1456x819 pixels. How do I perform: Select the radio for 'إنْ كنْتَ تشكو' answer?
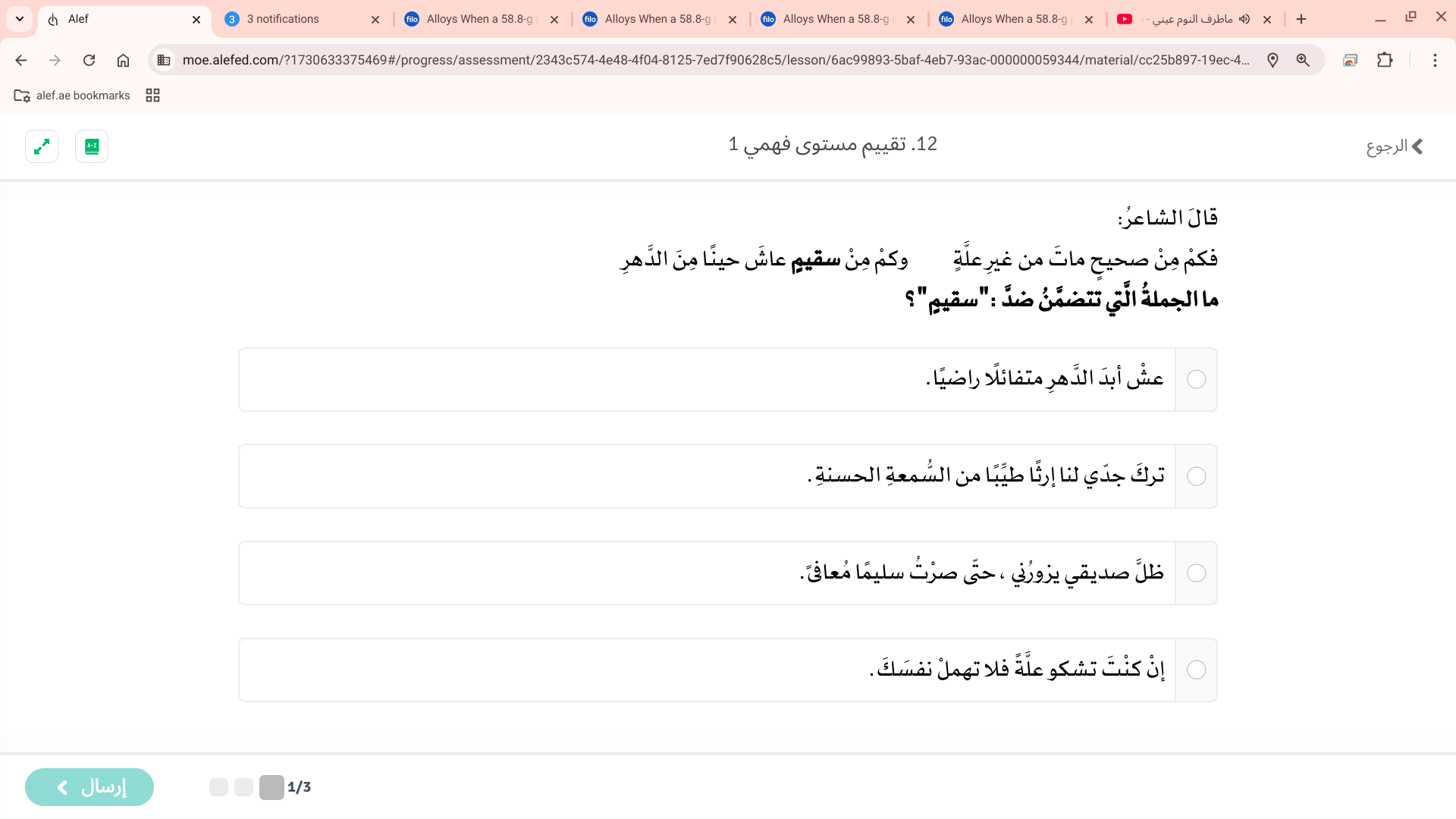pyautogui.click(x=1196, y=670)
